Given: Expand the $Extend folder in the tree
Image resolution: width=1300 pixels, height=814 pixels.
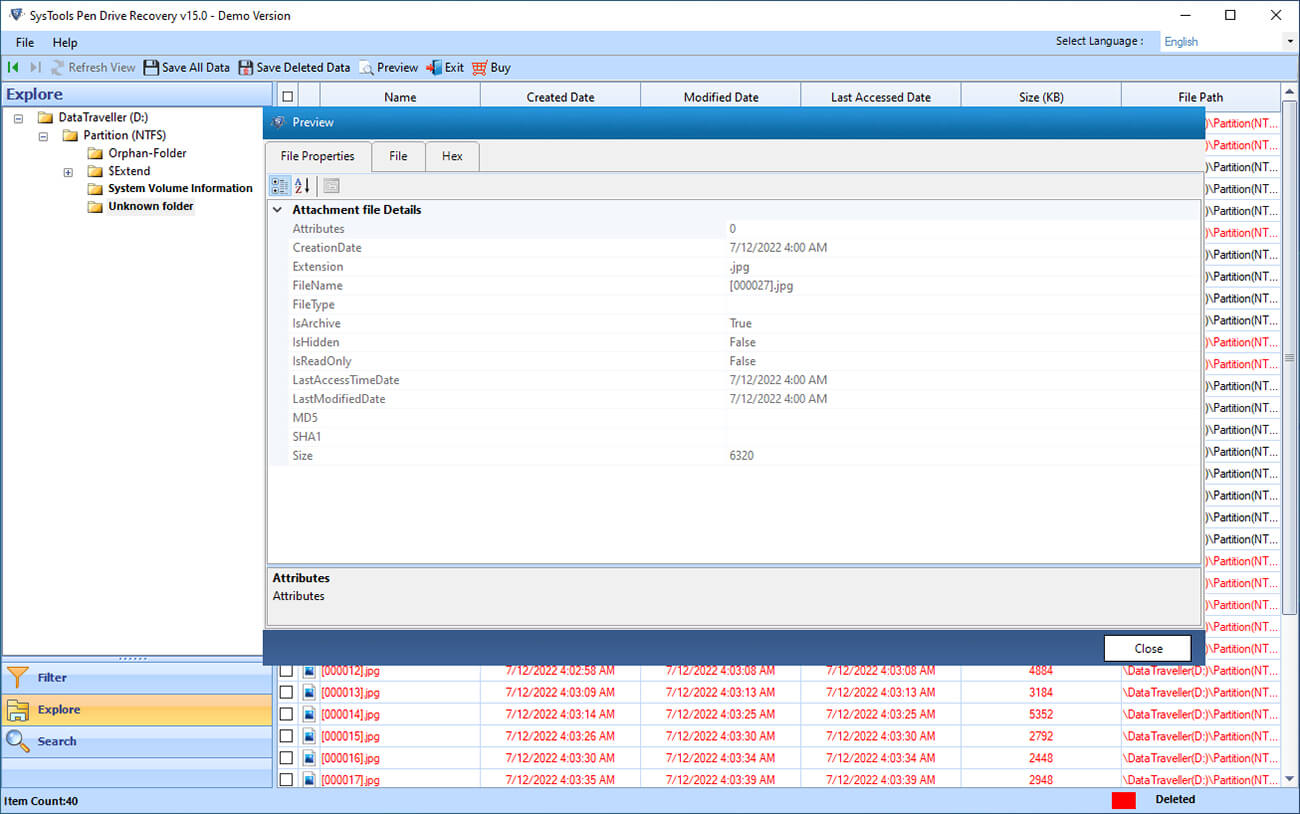Looking at the screenshot, I should coord(68,171).
